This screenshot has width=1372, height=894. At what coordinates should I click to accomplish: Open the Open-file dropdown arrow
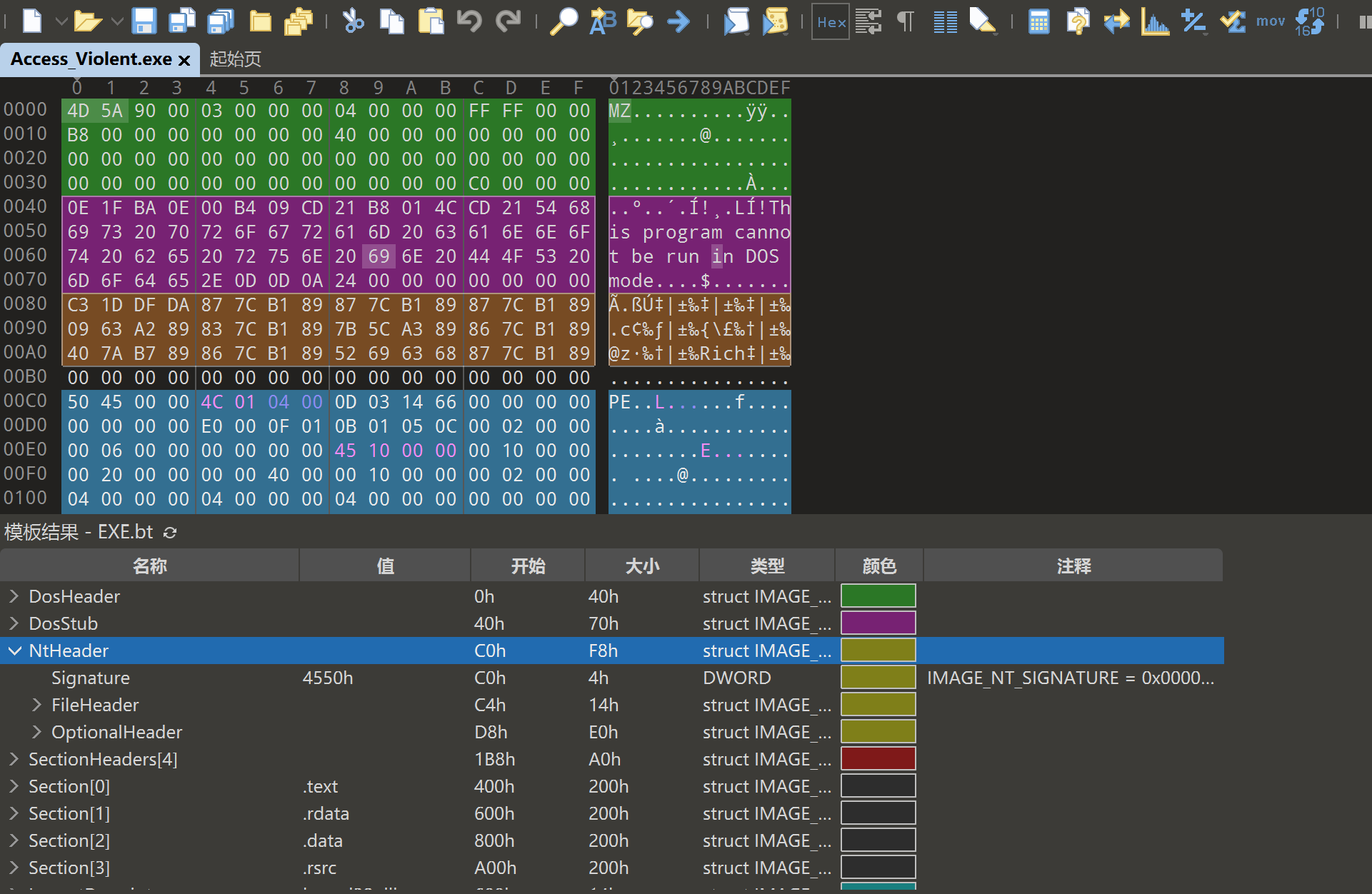117,21
